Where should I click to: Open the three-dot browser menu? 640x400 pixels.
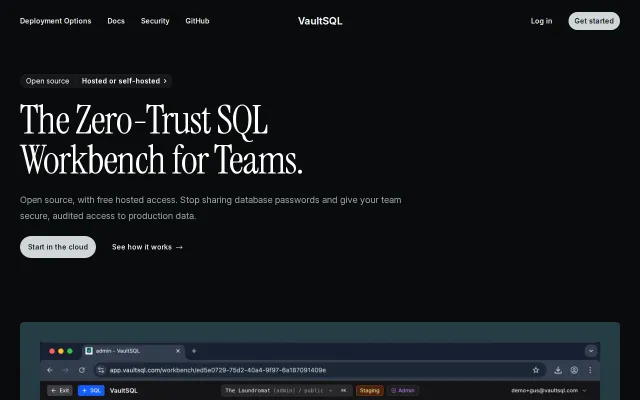click(590, 370)
